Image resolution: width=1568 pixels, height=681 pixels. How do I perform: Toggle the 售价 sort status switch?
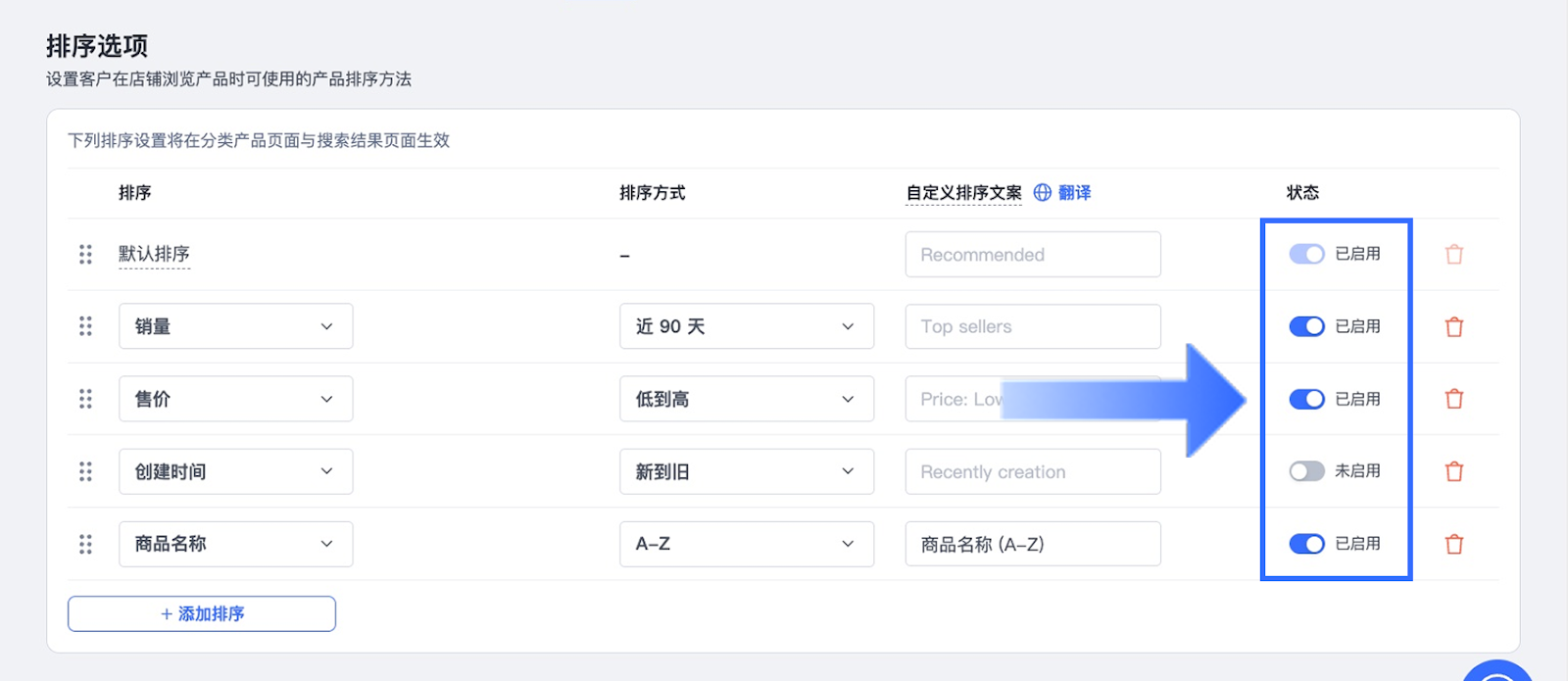(x=1306, y=399)
